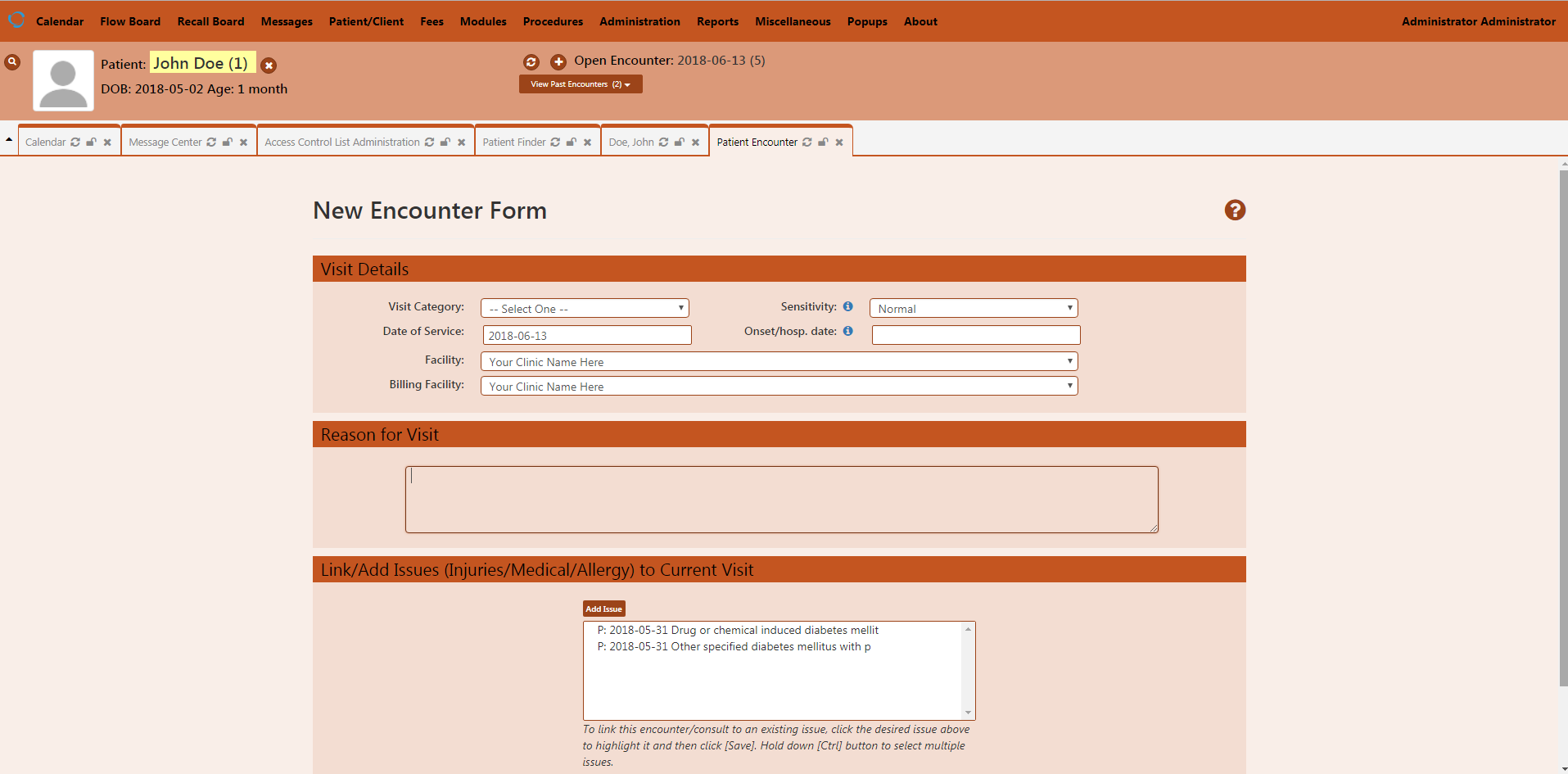Refresh the Calendar tab
This screenshot has width=1568, height=774.
75,142
